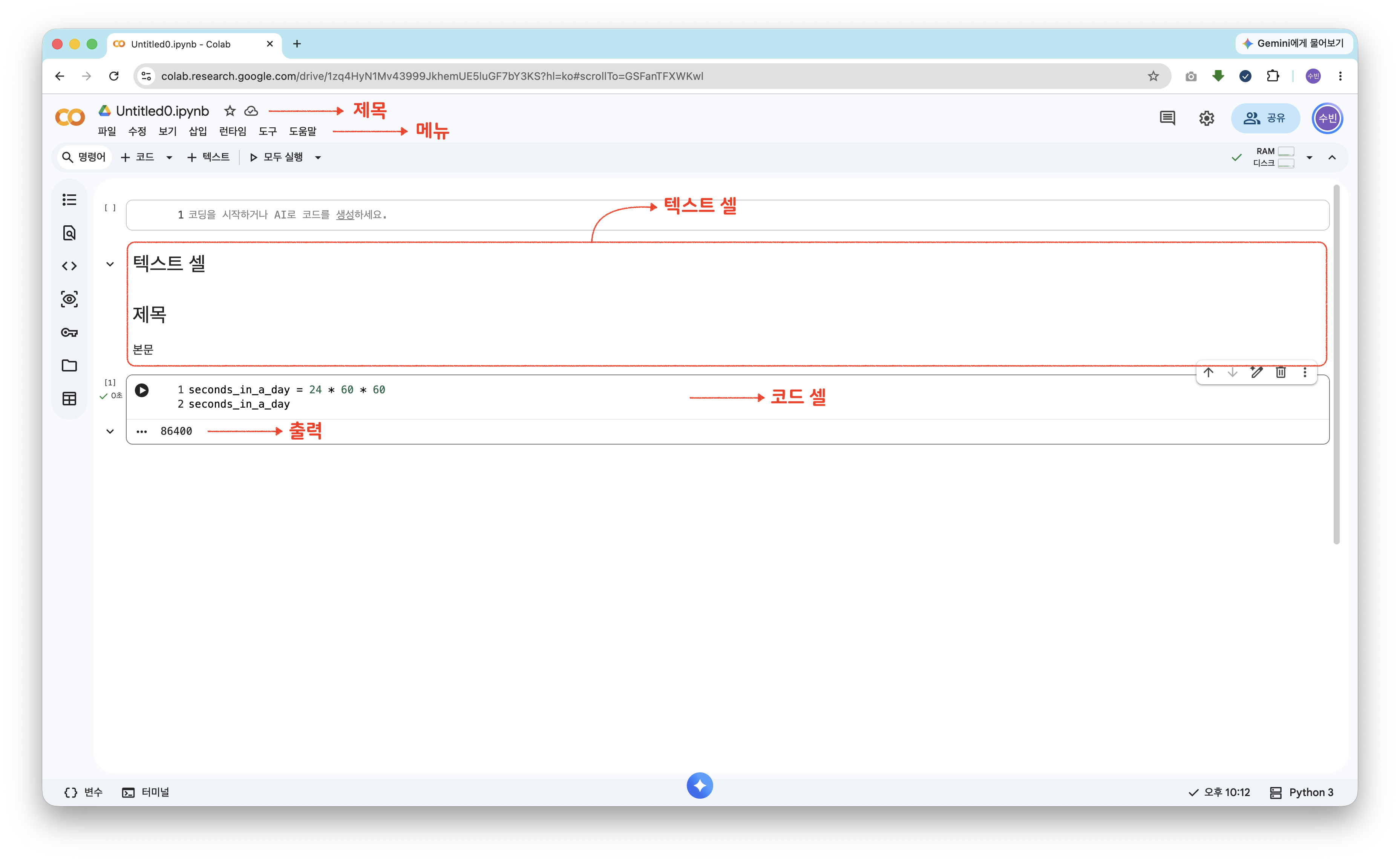This screenshot has height=862, width=1400.
Task: Open the output options three-dot icon beside 86400
Action: click(141, 432)
